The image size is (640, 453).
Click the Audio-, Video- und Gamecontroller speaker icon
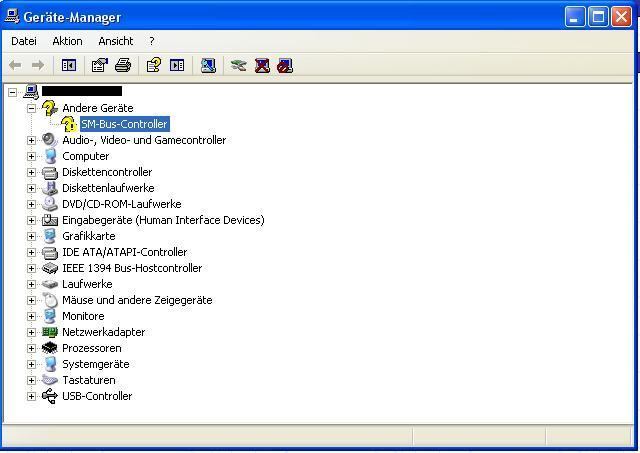50,140
